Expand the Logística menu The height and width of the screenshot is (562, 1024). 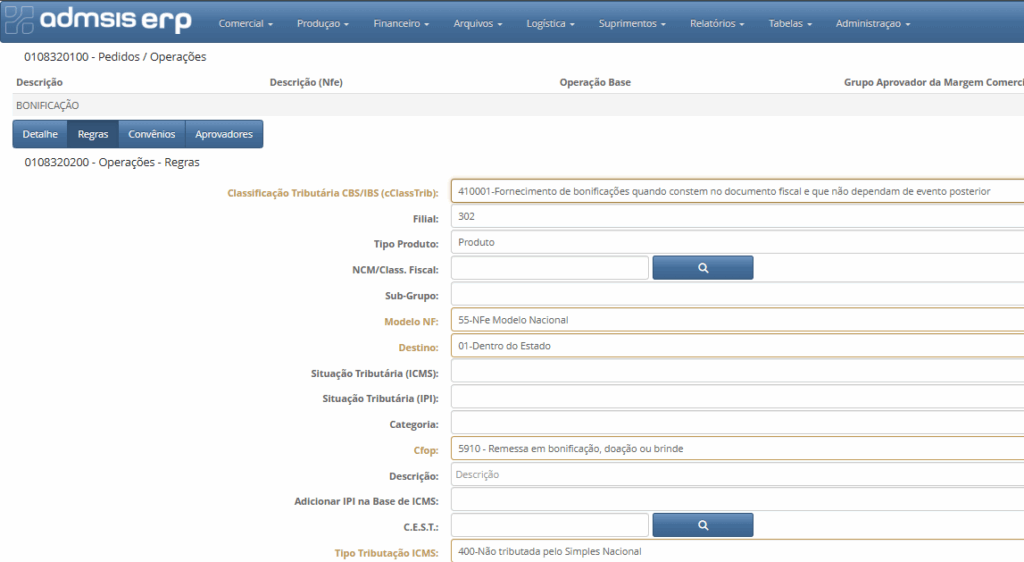(550, 23)
